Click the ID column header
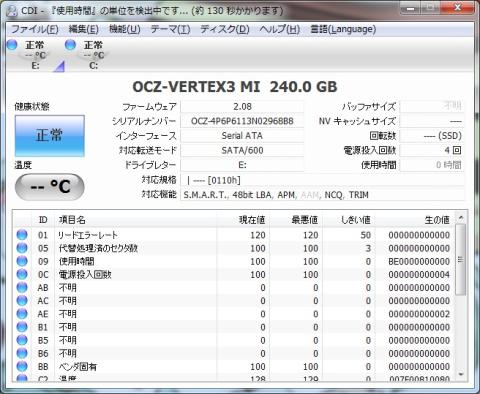Screen dimensions: 480x394 point(43,220)
